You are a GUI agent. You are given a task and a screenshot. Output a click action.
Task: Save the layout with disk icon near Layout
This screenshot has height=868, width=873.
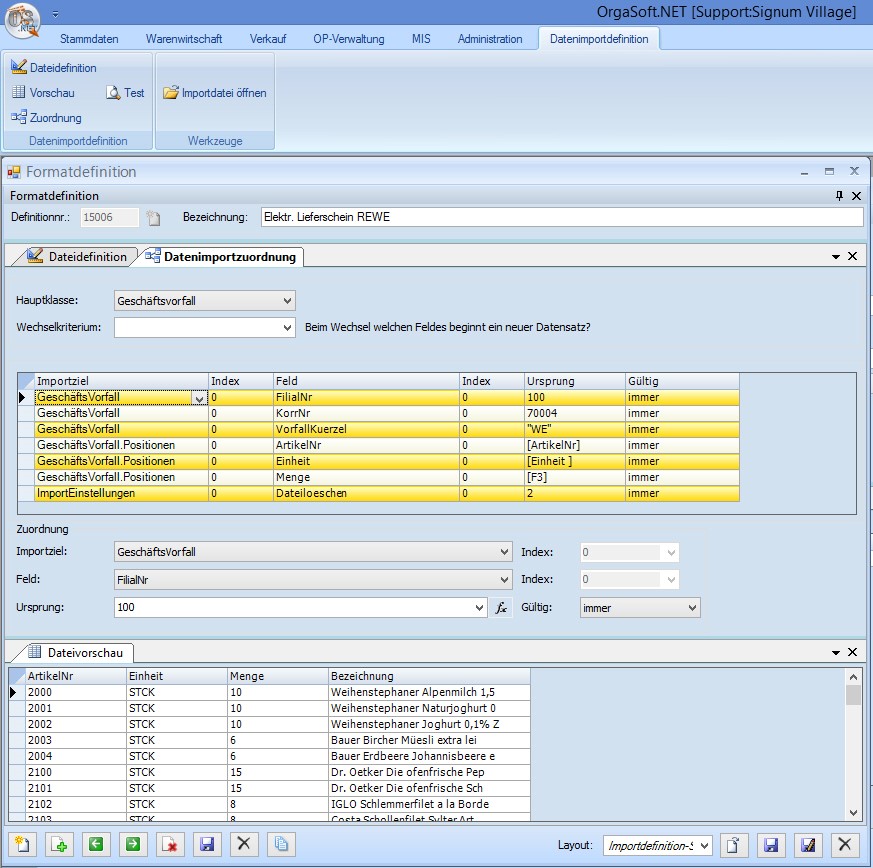point(771,845)
